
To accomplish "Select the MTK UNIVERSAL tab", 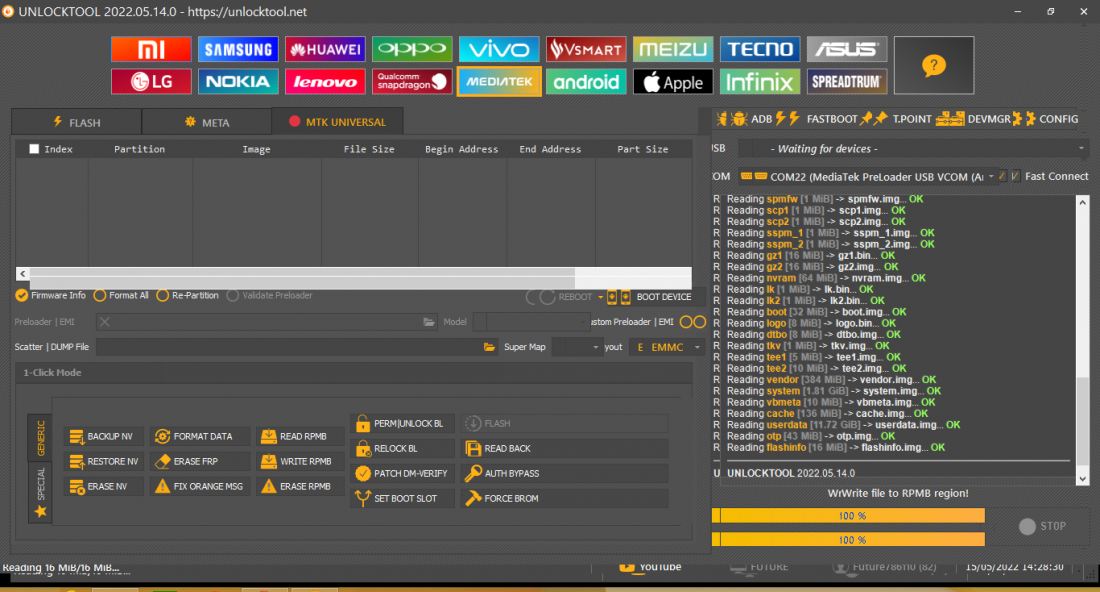I will (x=337, y=121).
